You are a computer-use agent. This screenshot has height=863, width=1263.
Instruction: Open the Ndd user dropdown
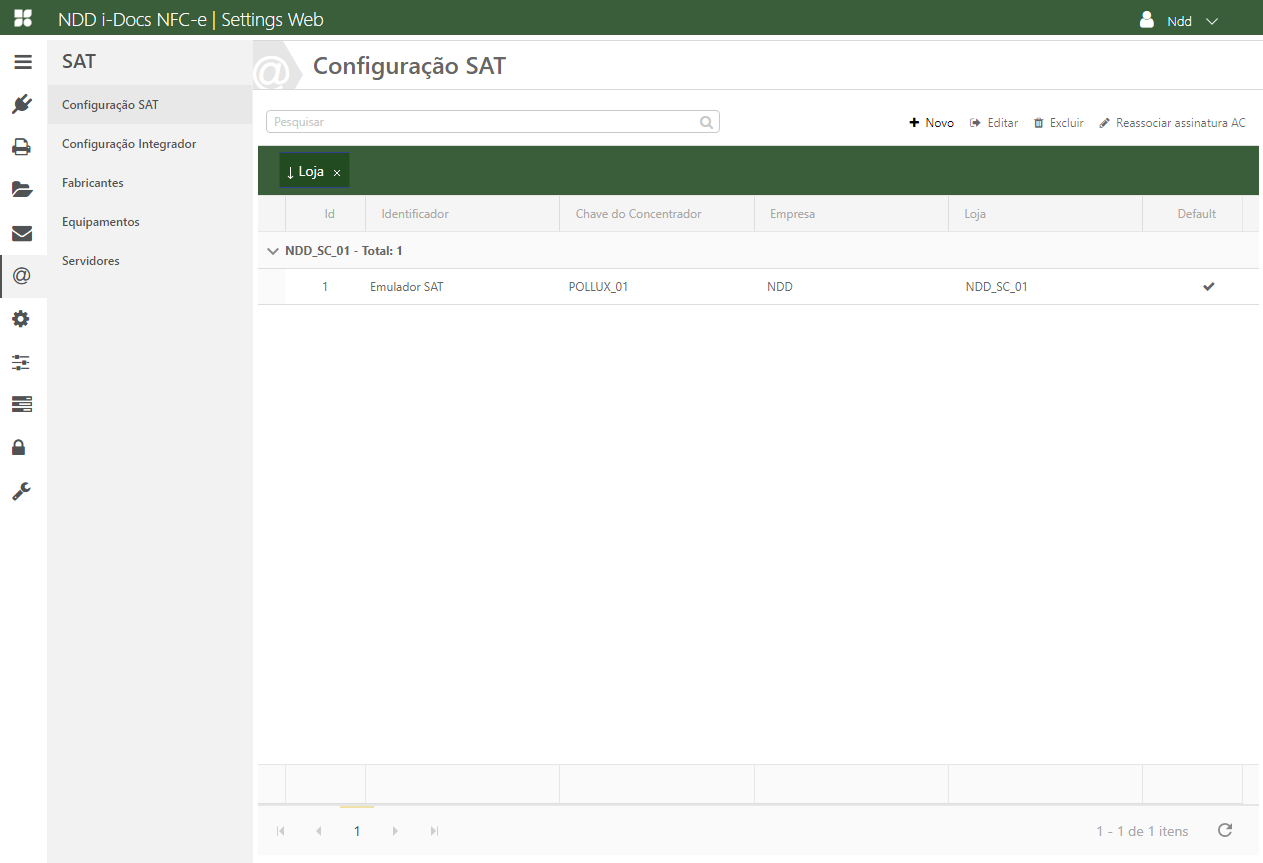[1180, 21]
